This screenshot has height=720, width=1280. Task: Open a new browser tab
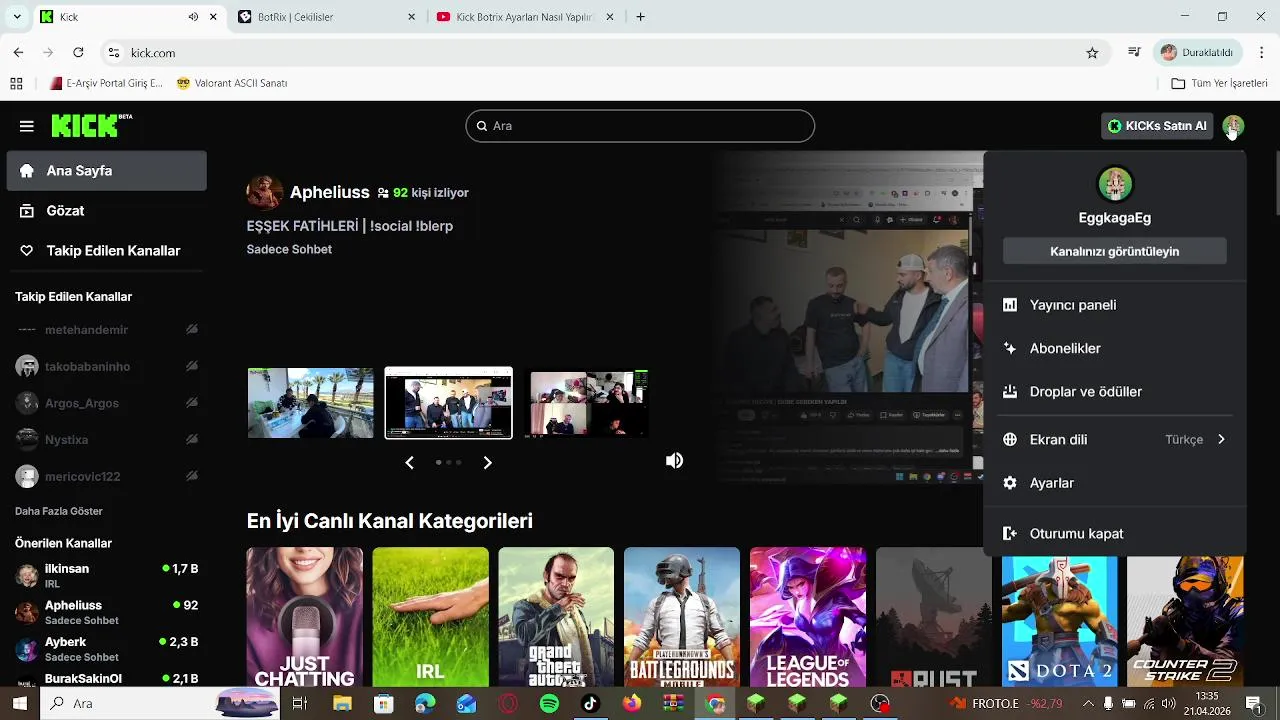click(640, 17)
